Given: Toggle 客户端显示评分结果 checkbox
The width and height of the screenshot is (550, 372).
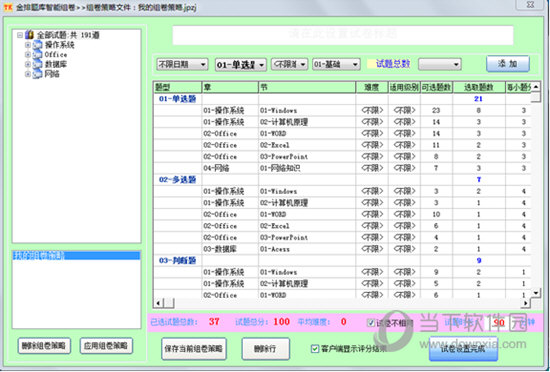Looking at the screenshot, I should [x=315, y=349].
